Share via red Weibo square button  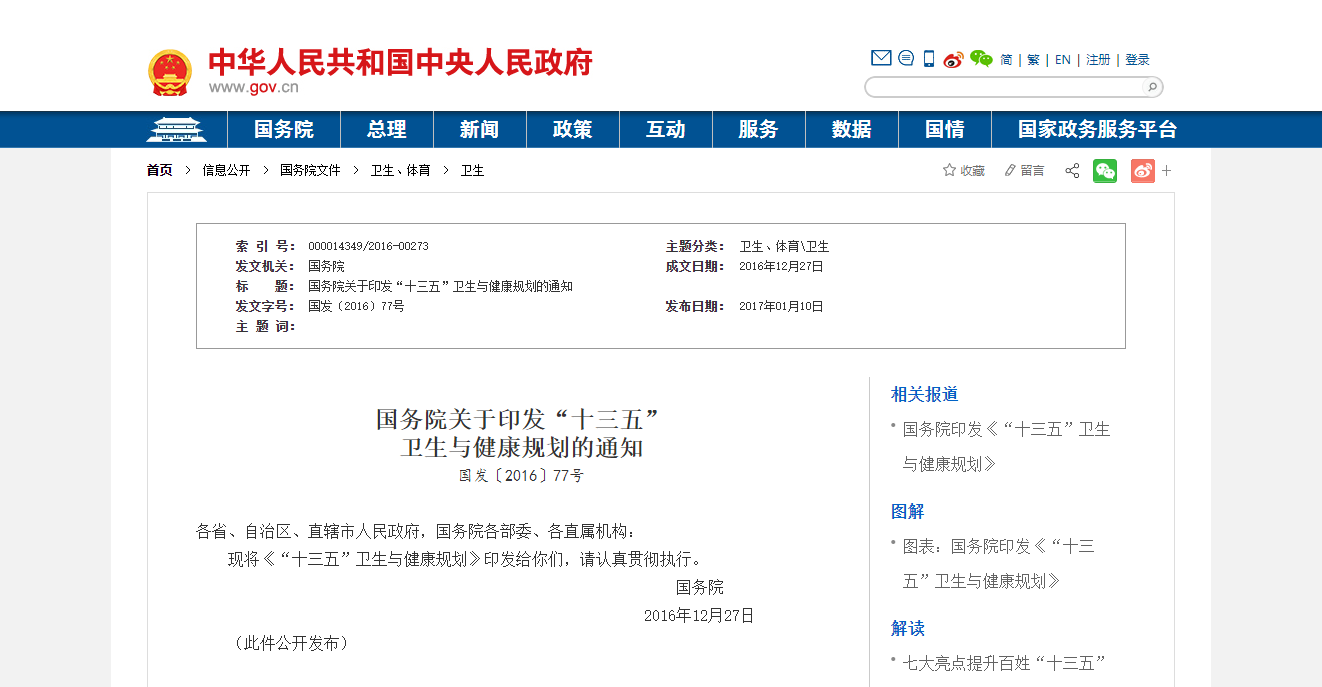point(1142,171)
